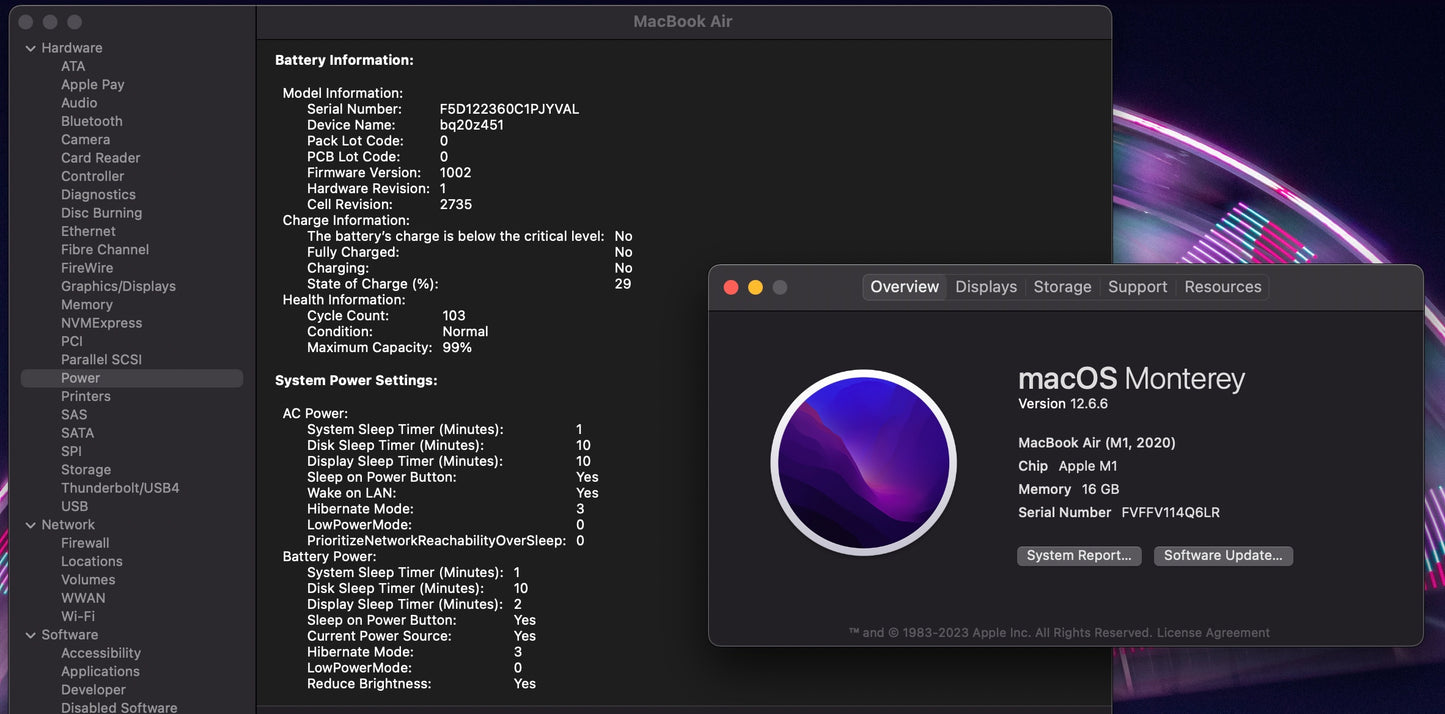Open the Storage tab
Screen dimensions: 1445x714
[x=1062, y=287]
